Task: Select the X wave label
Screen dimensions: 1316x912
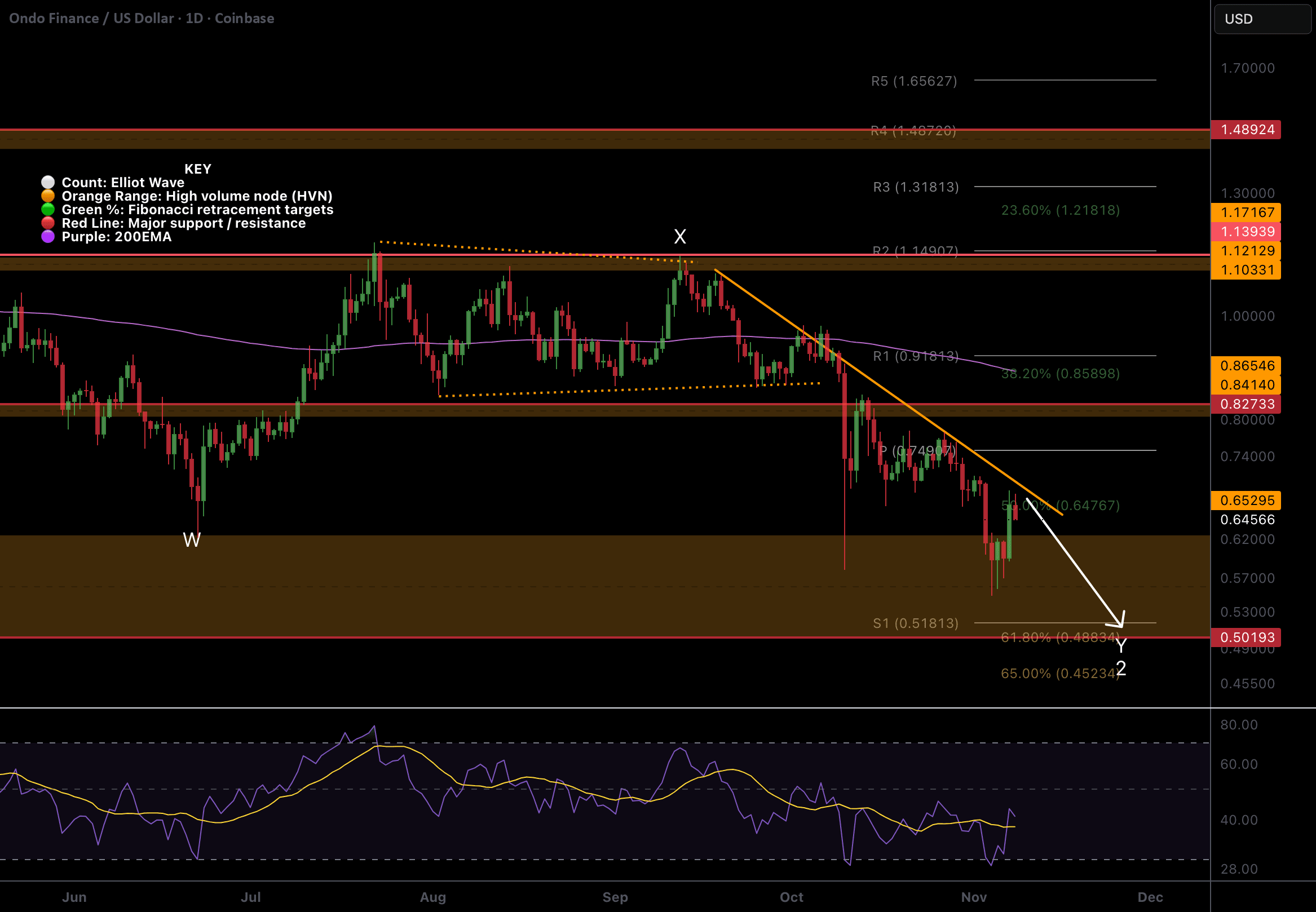Action: point(679,237)
